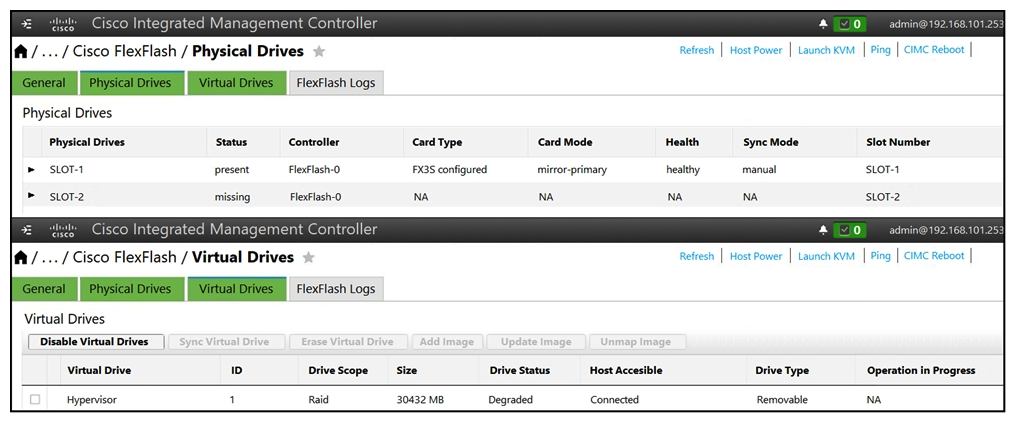
Task: Click Cisco logo in Physical Drives header
Action: click(63, 24)
